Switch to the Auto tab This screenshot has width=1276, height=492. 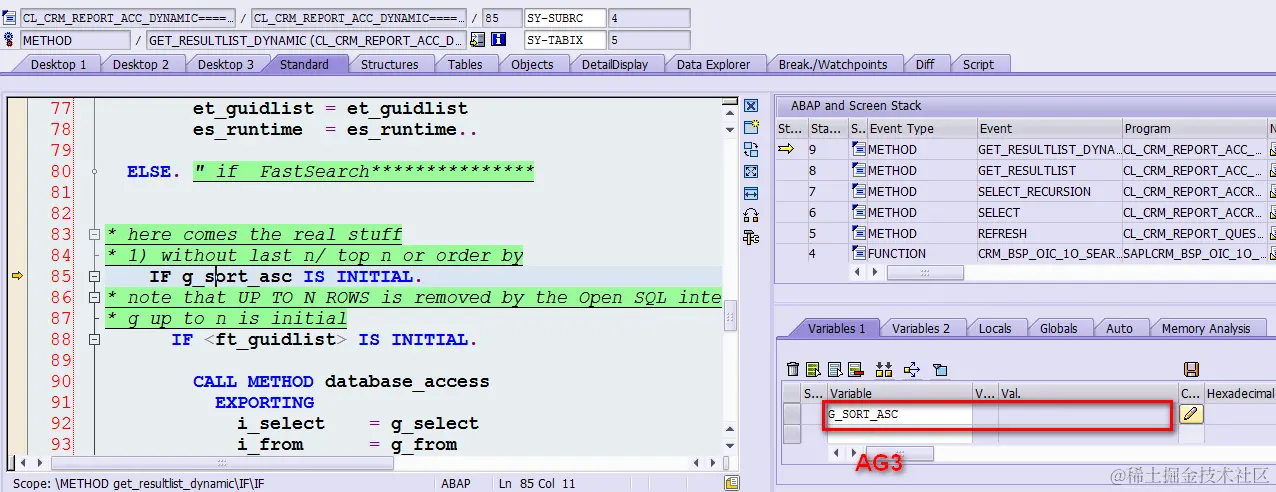coord(1119,328)
